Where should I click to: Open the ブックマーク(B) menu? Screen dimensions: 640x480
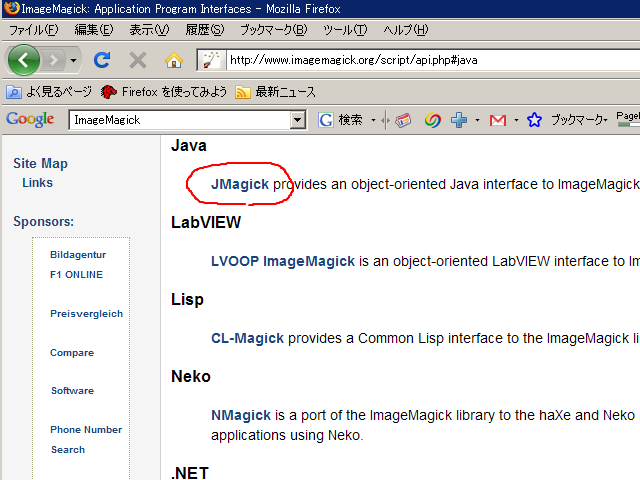point(273,30)
